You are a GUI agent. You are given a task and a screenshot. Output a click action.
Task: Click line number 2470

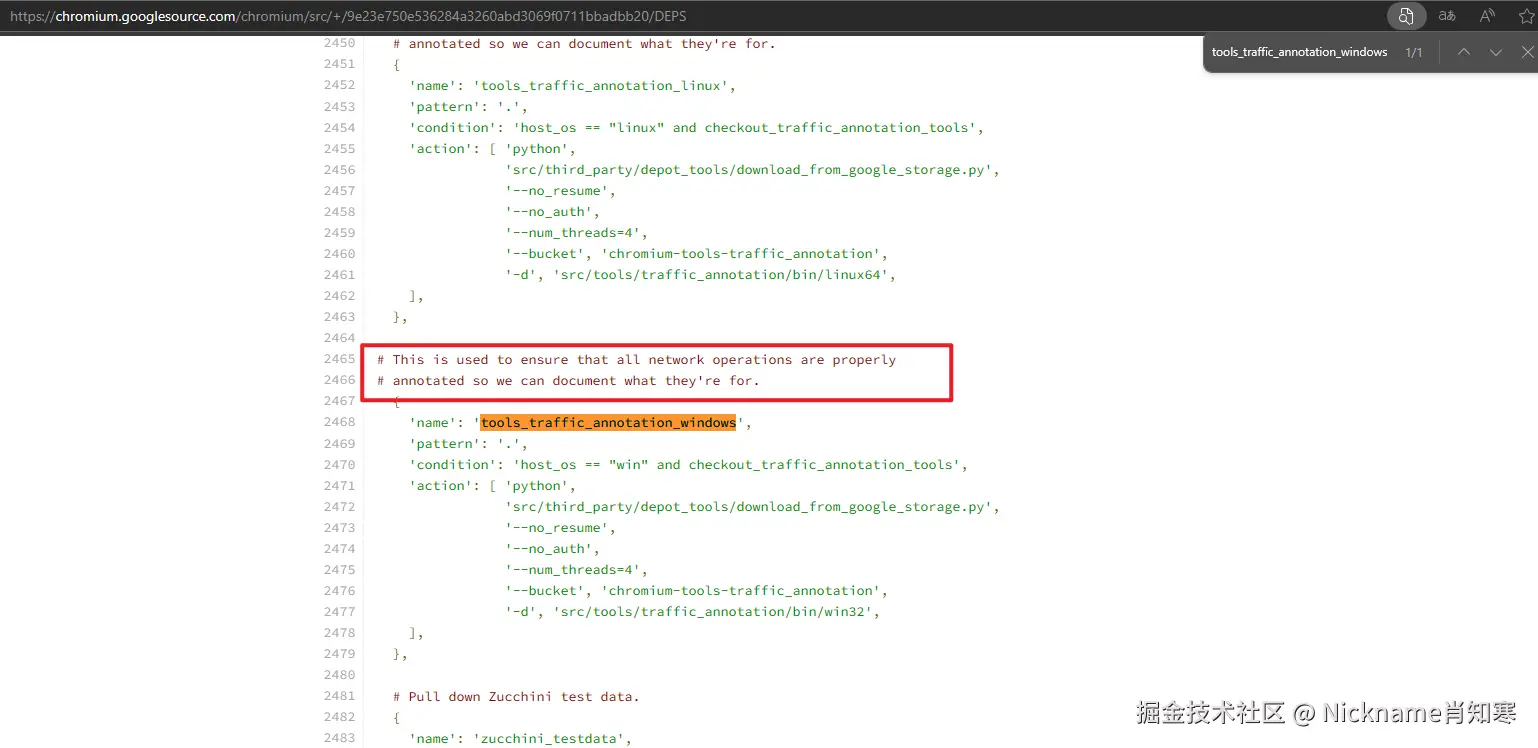coord(339,464)
